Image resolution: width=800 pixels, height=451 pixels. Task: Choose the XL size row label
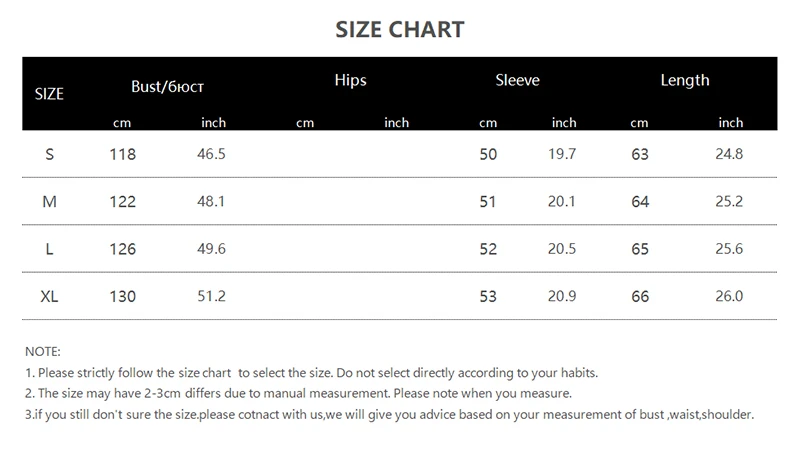click(x=49, y=296)
